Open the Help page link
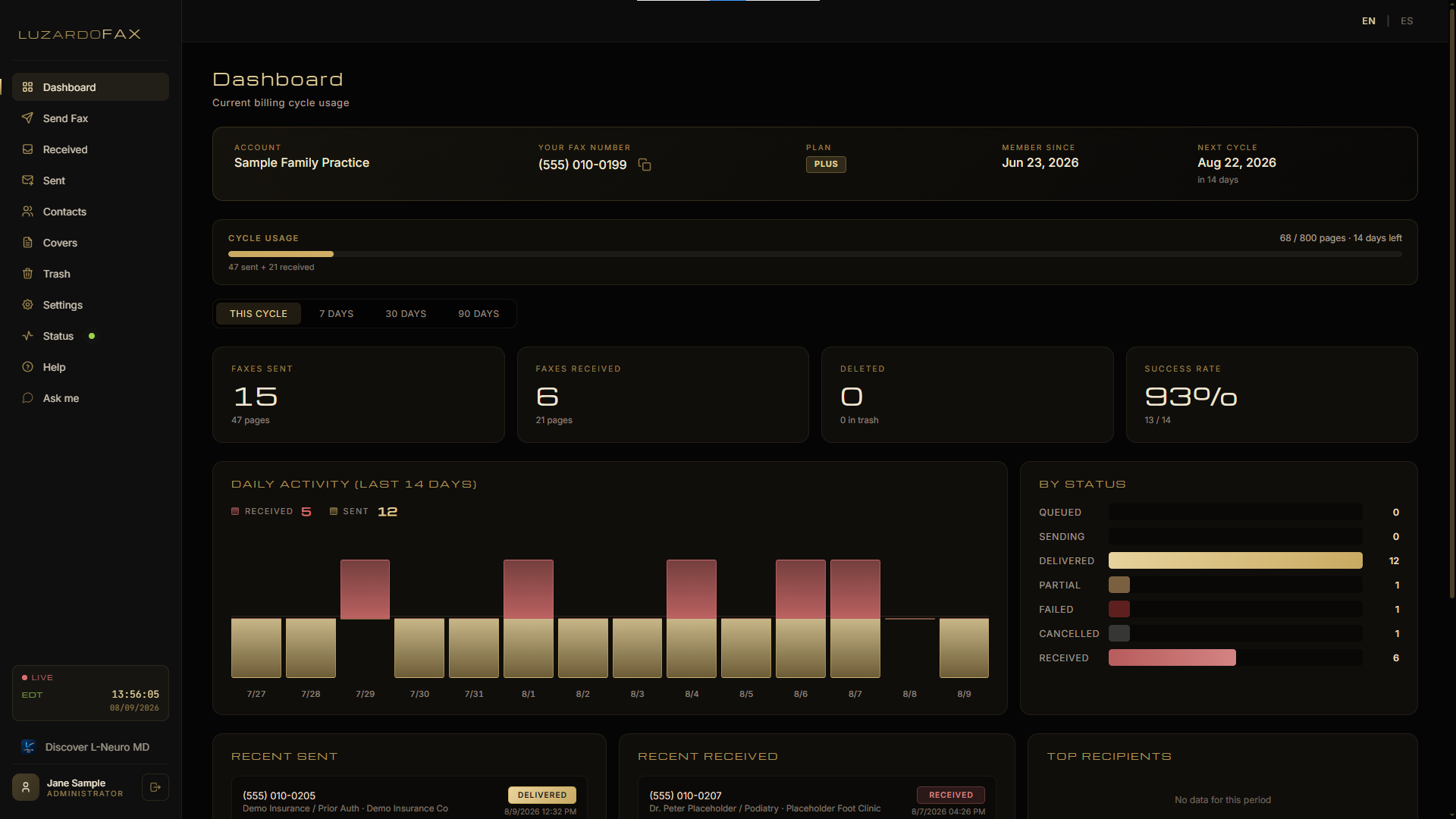 (90, 367)
